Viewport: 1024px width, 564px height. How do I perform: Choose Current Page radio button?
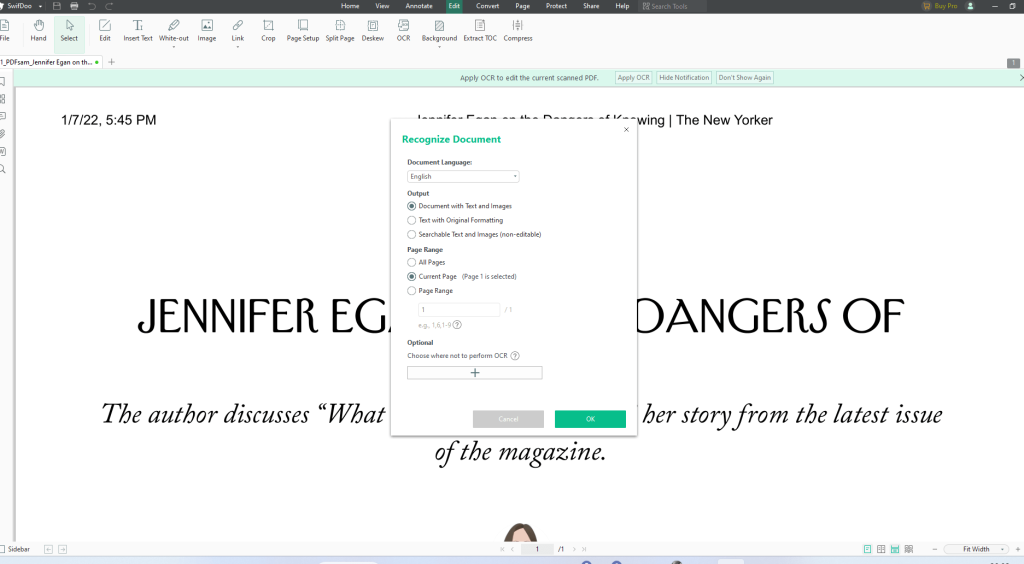click(411, 277)
